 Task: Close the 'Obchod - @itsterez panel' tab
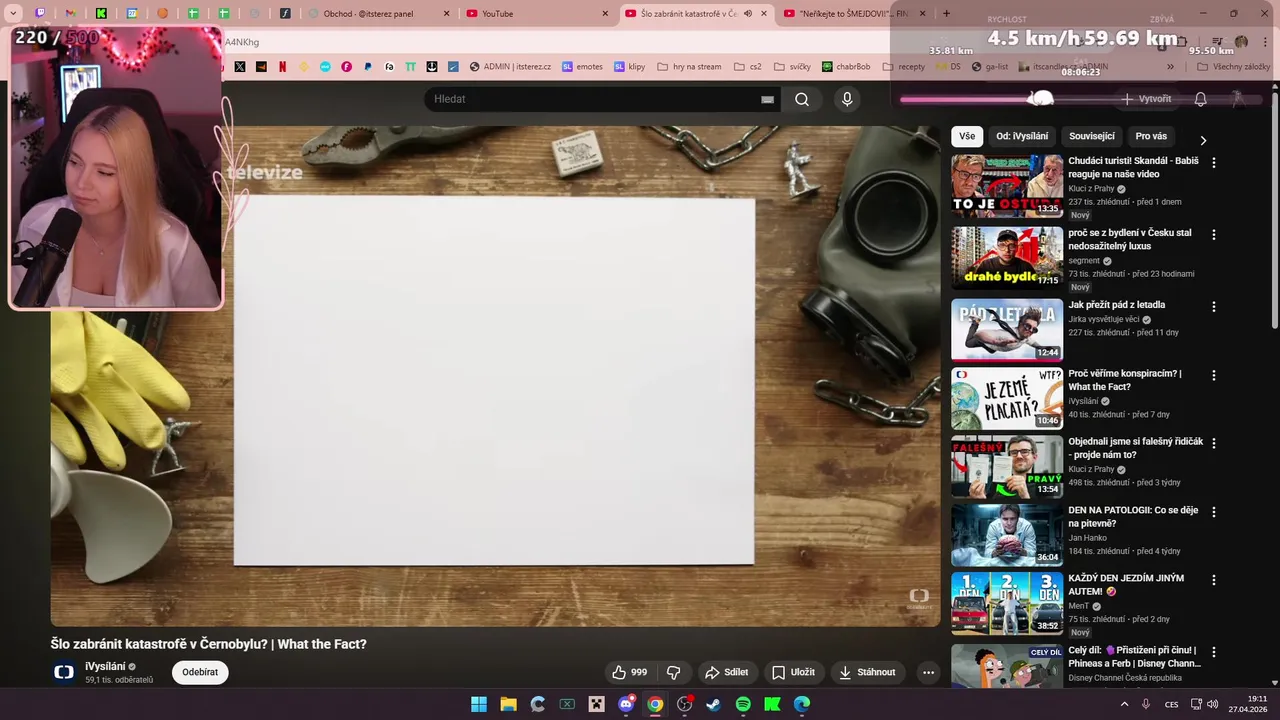click(448, 14)
